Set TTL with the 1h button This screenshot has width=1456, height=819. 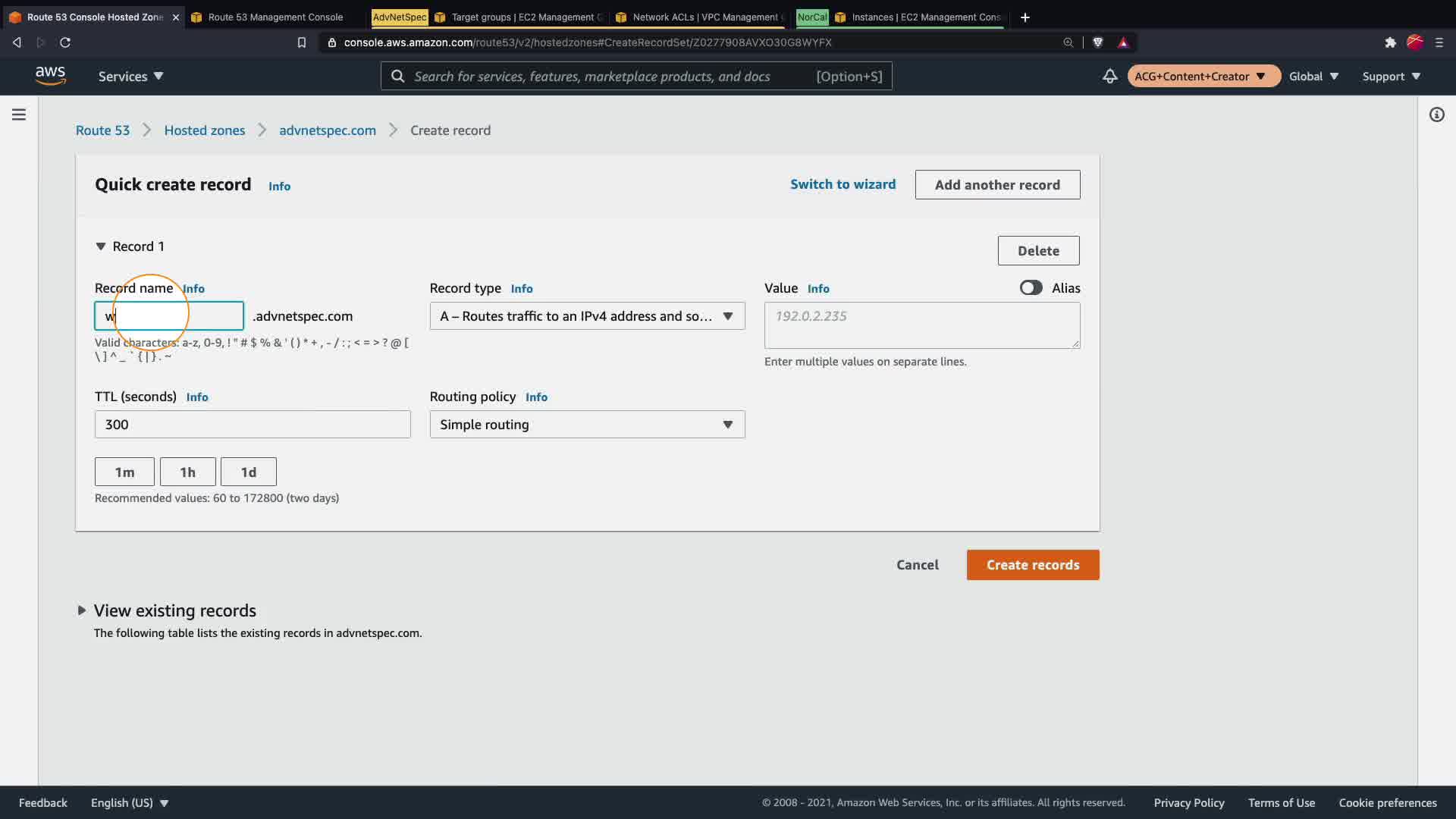187,472
